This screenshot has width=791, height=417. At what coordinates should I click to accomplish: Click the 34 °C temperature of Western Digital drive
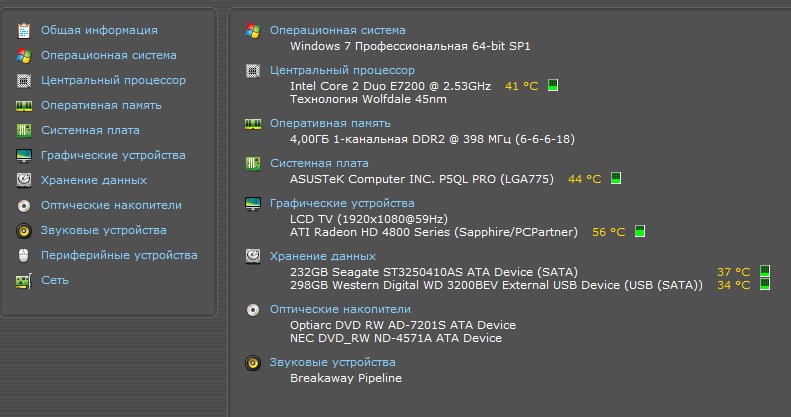tap(733, 285)
